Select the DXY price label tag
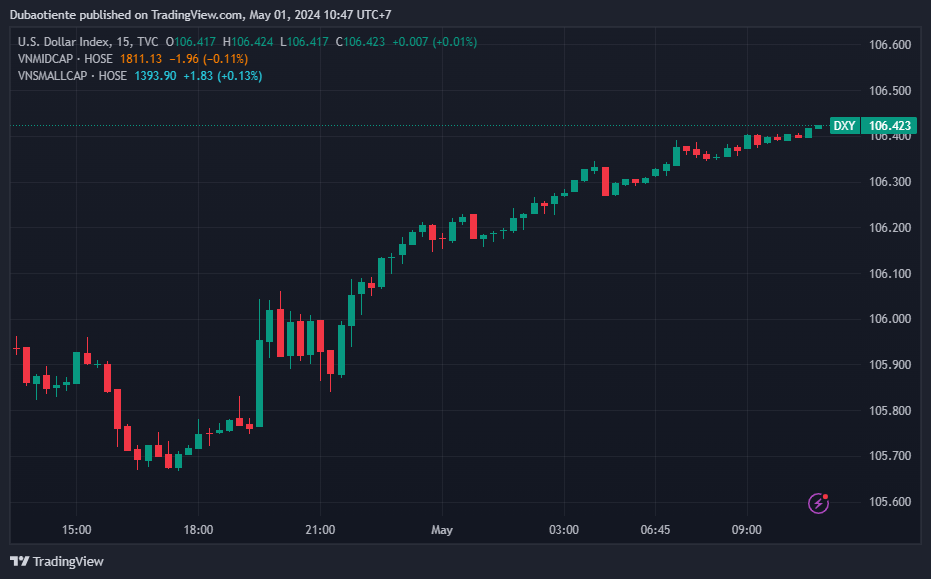The image size is (931, 579). point(844,126)
